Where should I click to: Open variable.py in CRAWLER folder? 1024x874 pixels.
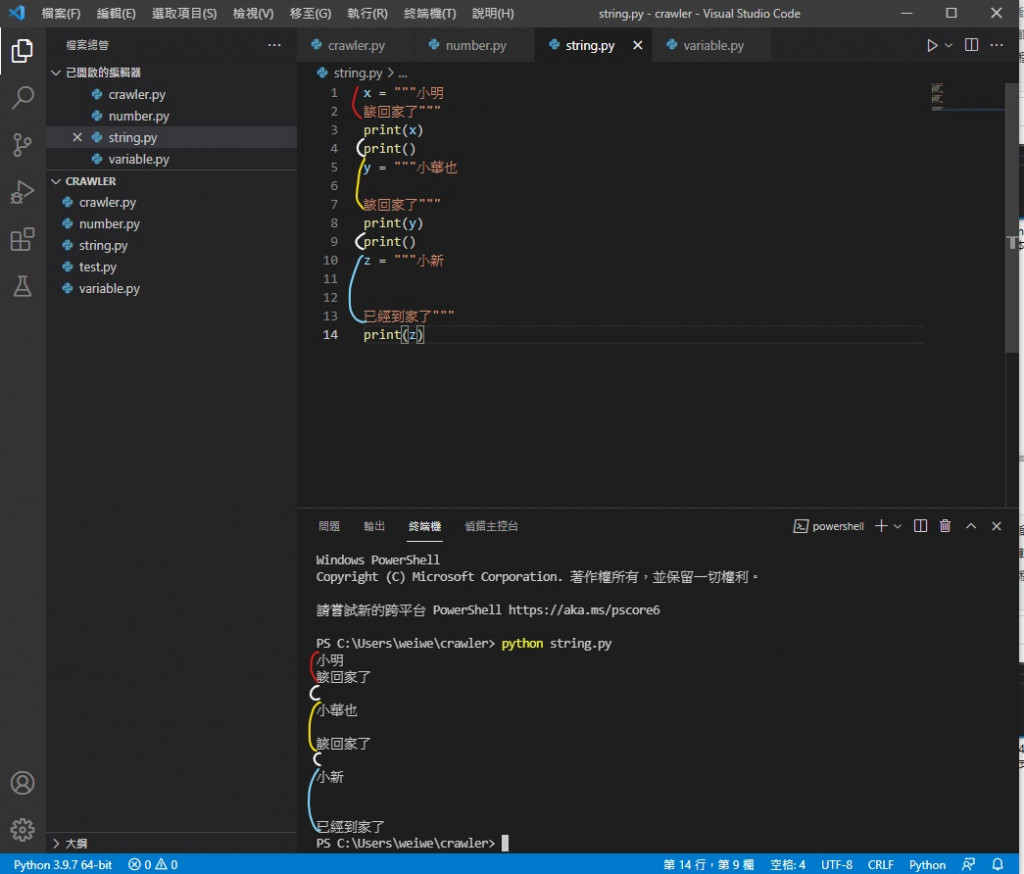[x=171, y=288]
